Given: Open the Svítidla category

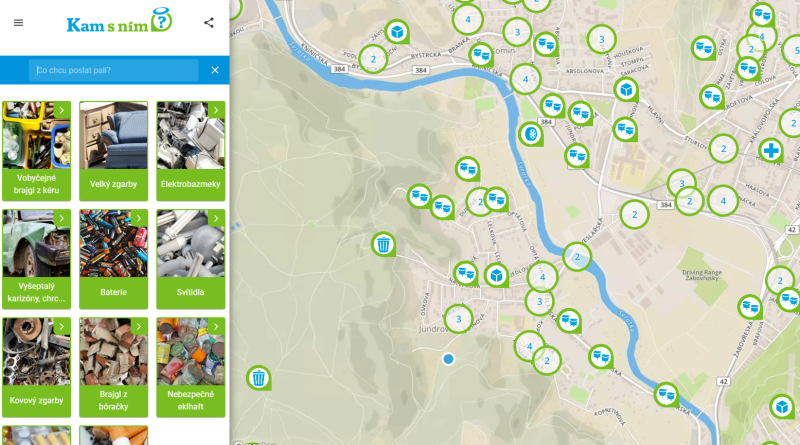Looking at the screenshot, I should [x=190, y=259].
